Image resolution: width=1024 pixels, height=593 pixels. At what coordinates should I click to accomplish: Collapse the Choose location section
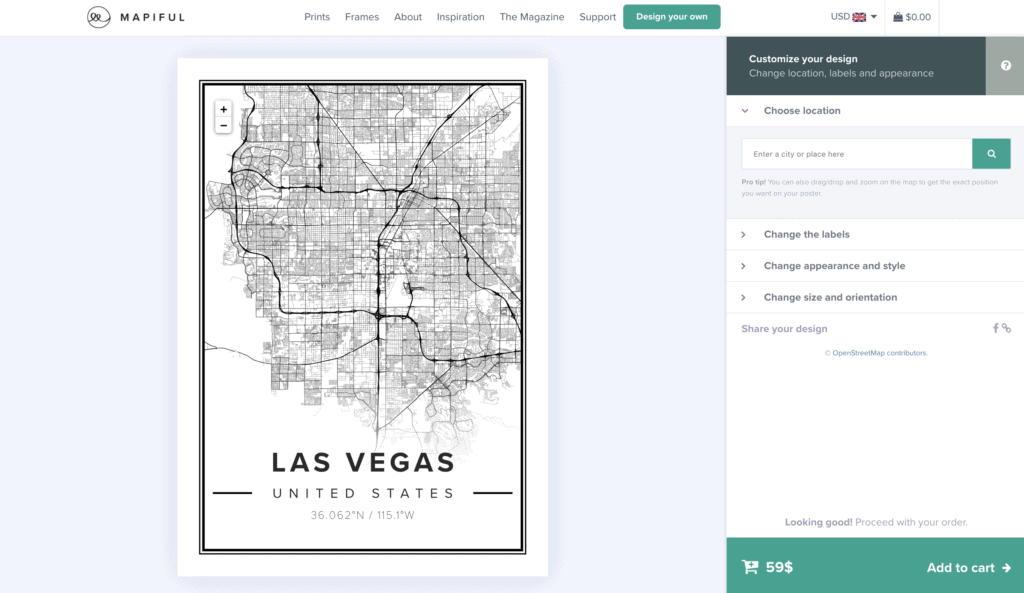[x=875, y=110]
